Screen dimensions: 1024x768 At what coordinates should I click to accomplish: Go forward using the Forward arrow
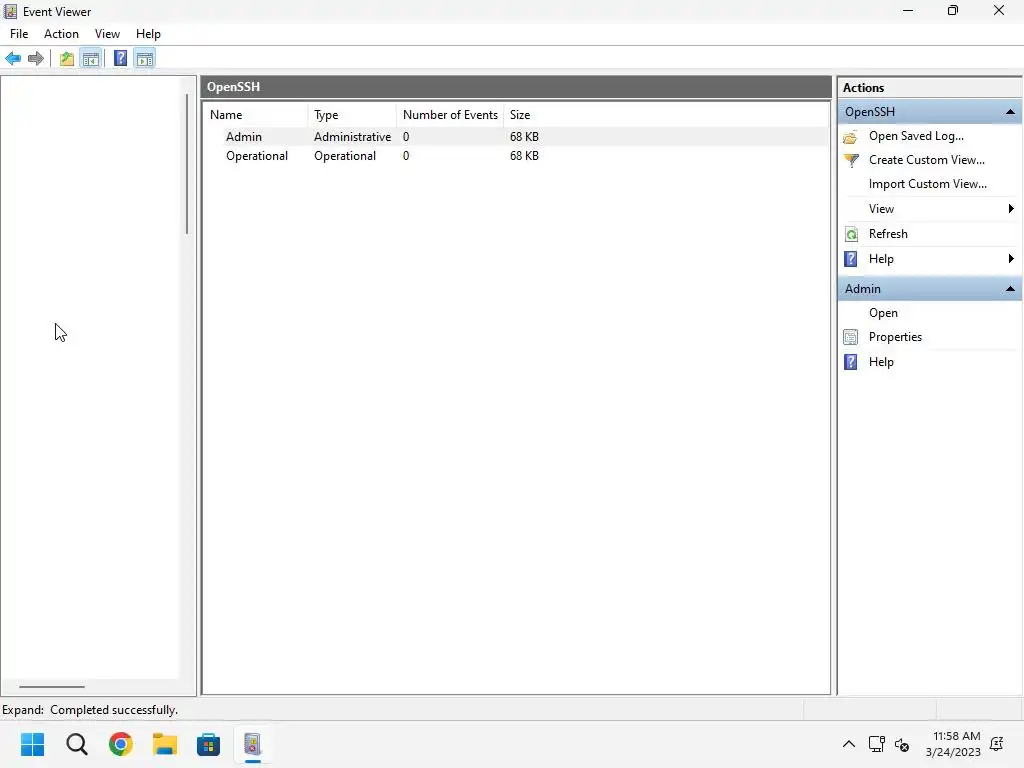(36, 59)
